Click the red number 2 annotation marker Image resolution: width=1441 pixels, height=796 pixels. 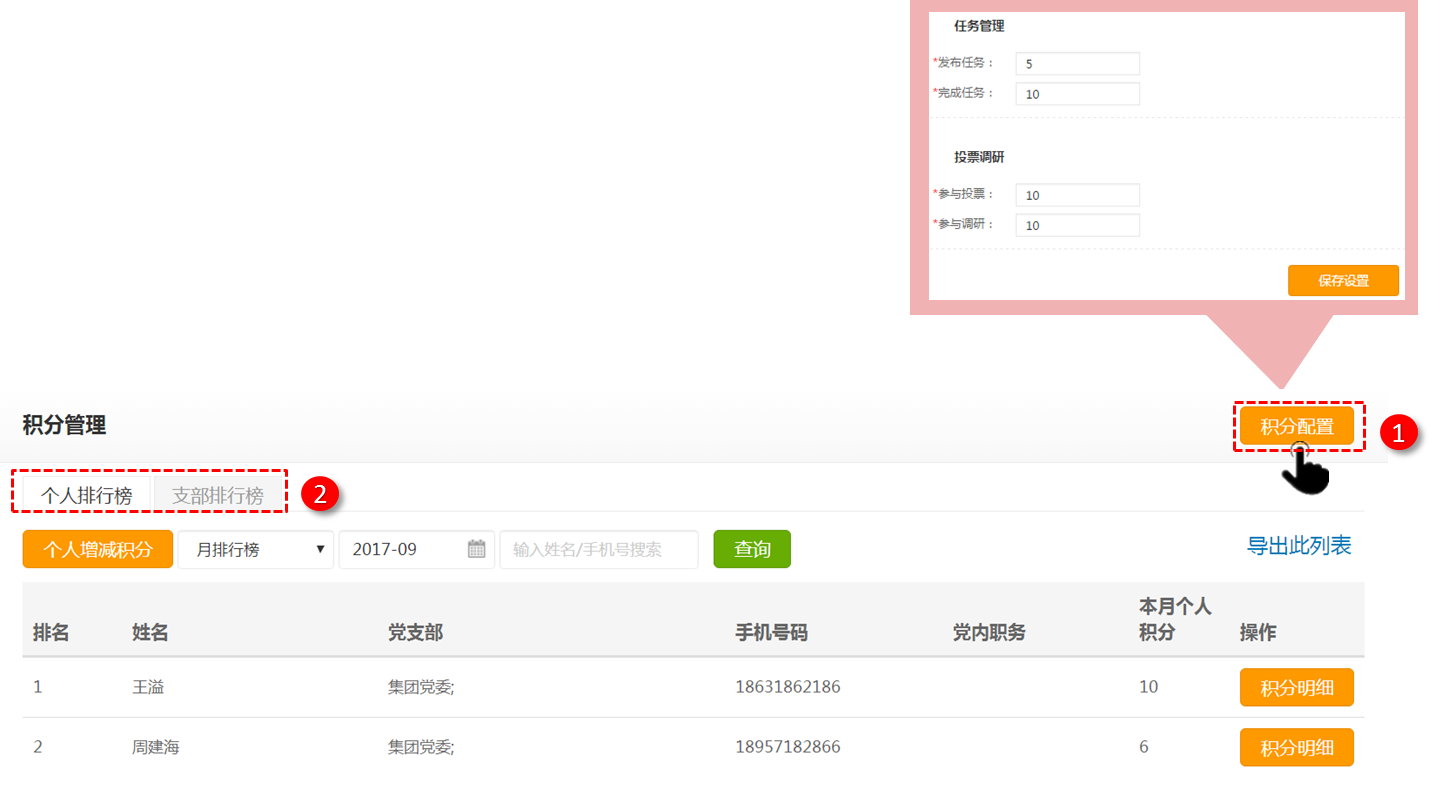321,494
